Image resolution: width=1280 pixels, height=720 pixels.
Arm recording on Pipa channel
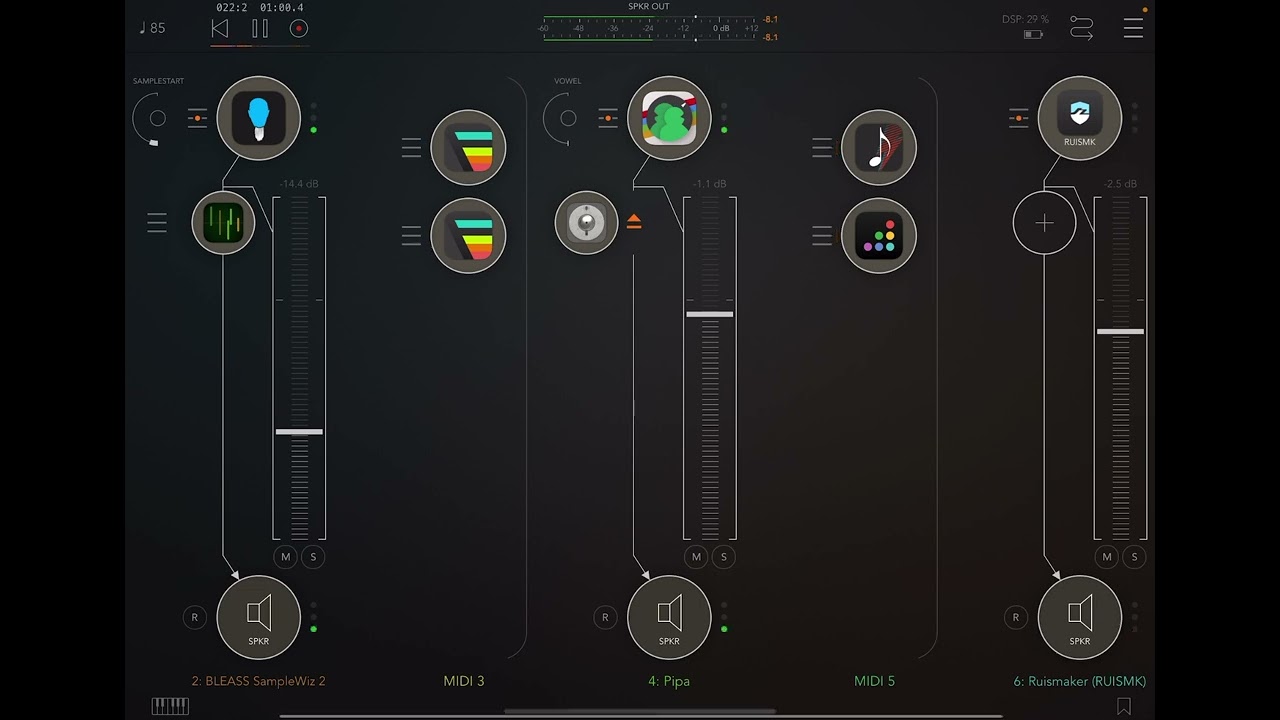605,617
